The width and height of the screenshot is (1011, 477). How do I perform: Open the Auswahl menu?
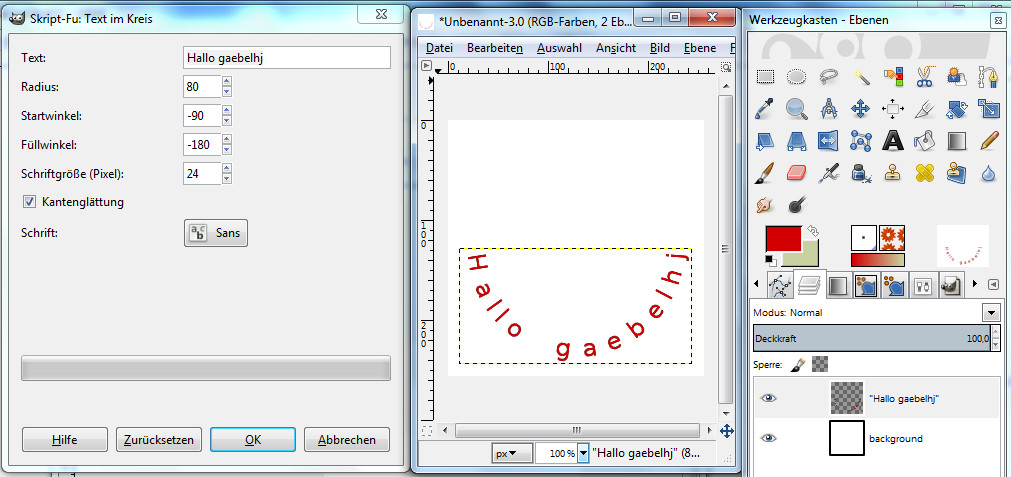click(559, 48)
